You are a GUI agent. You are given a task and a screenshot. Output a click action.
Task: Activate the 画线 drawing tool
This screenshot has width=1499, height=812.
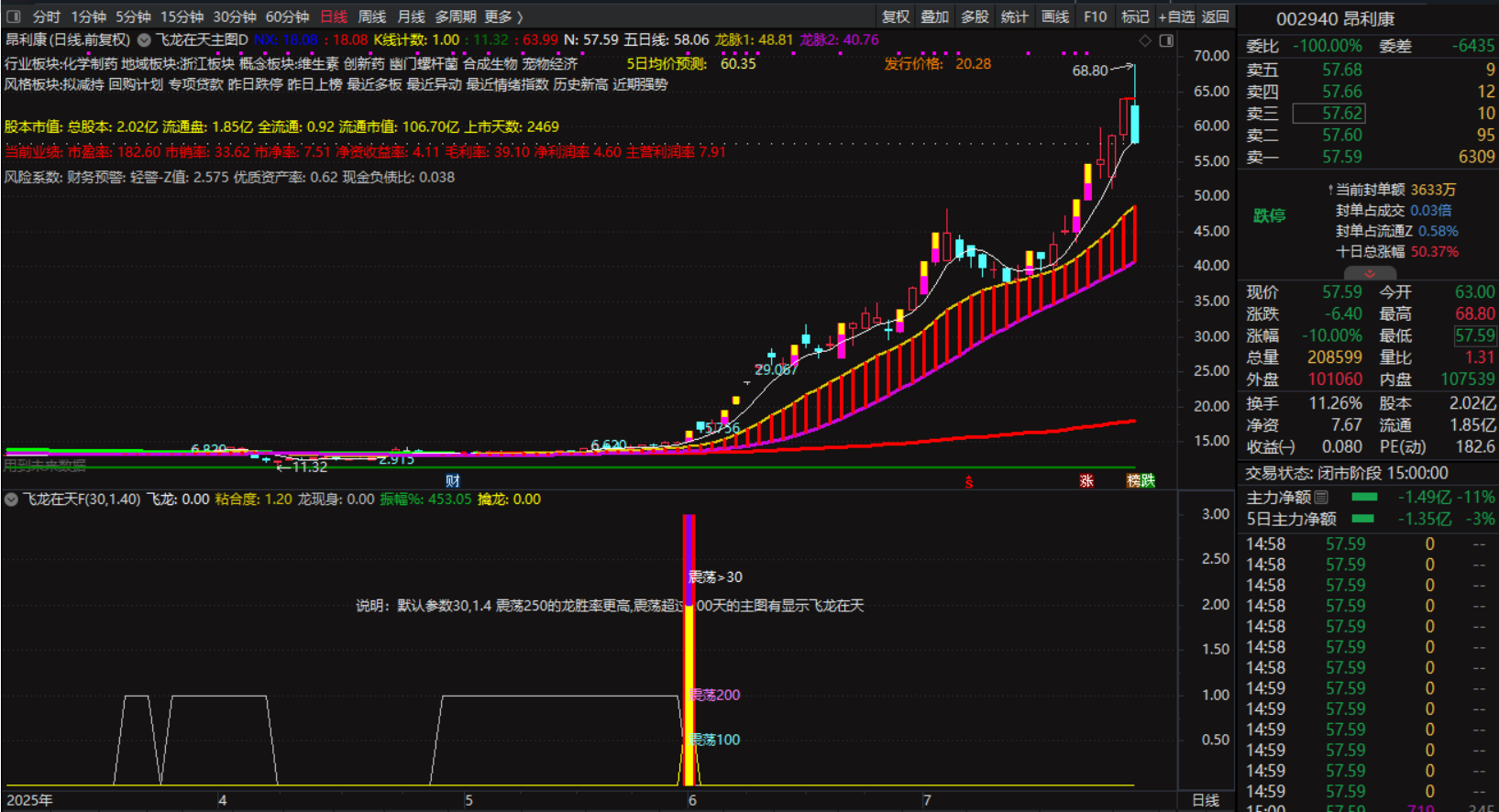[1055, 16]
